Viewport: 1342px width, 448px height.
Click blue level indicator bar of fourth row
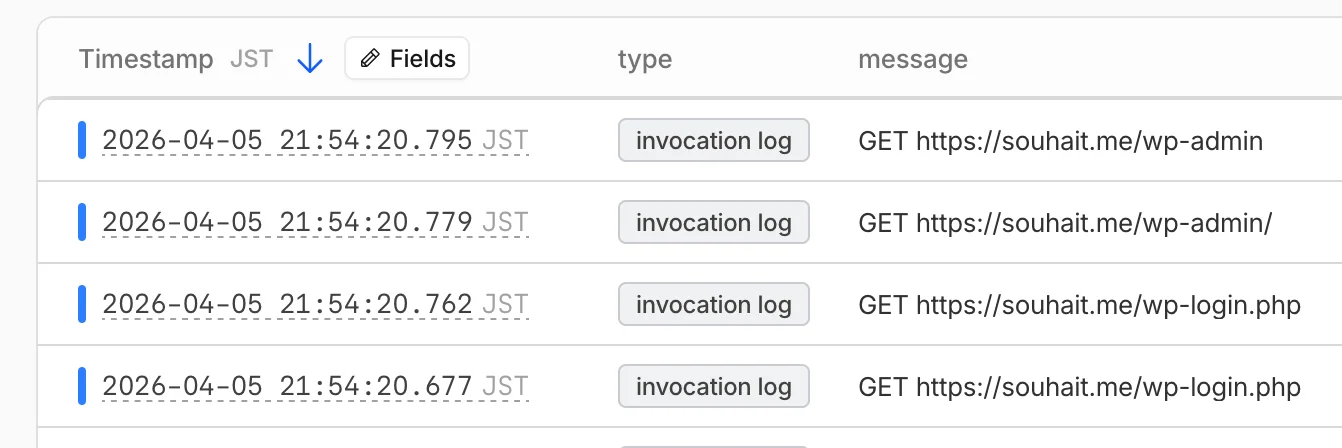(82, 387)
